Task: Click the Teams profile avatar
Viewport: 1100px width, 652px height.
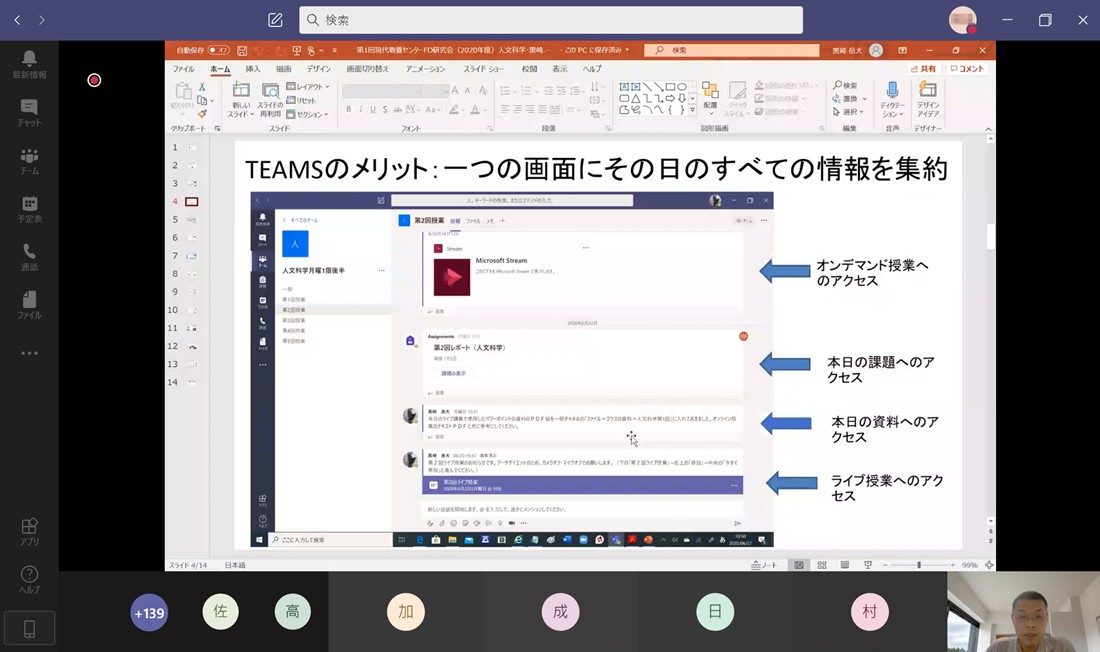Action: pos(962,20)
